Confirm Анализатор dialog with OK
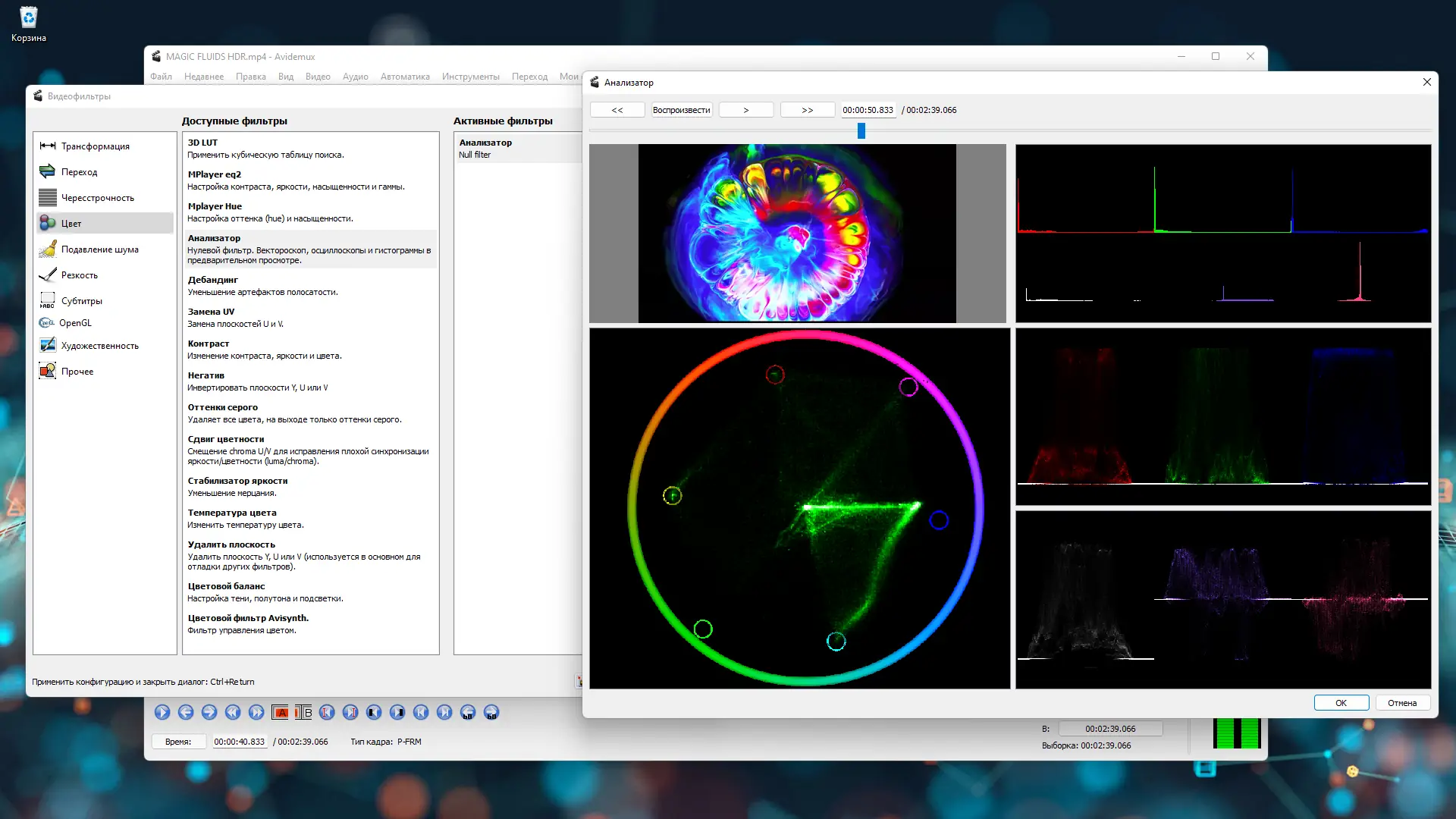The width and height of the screenshot is (1456, 819). (x=1341, y=703)
